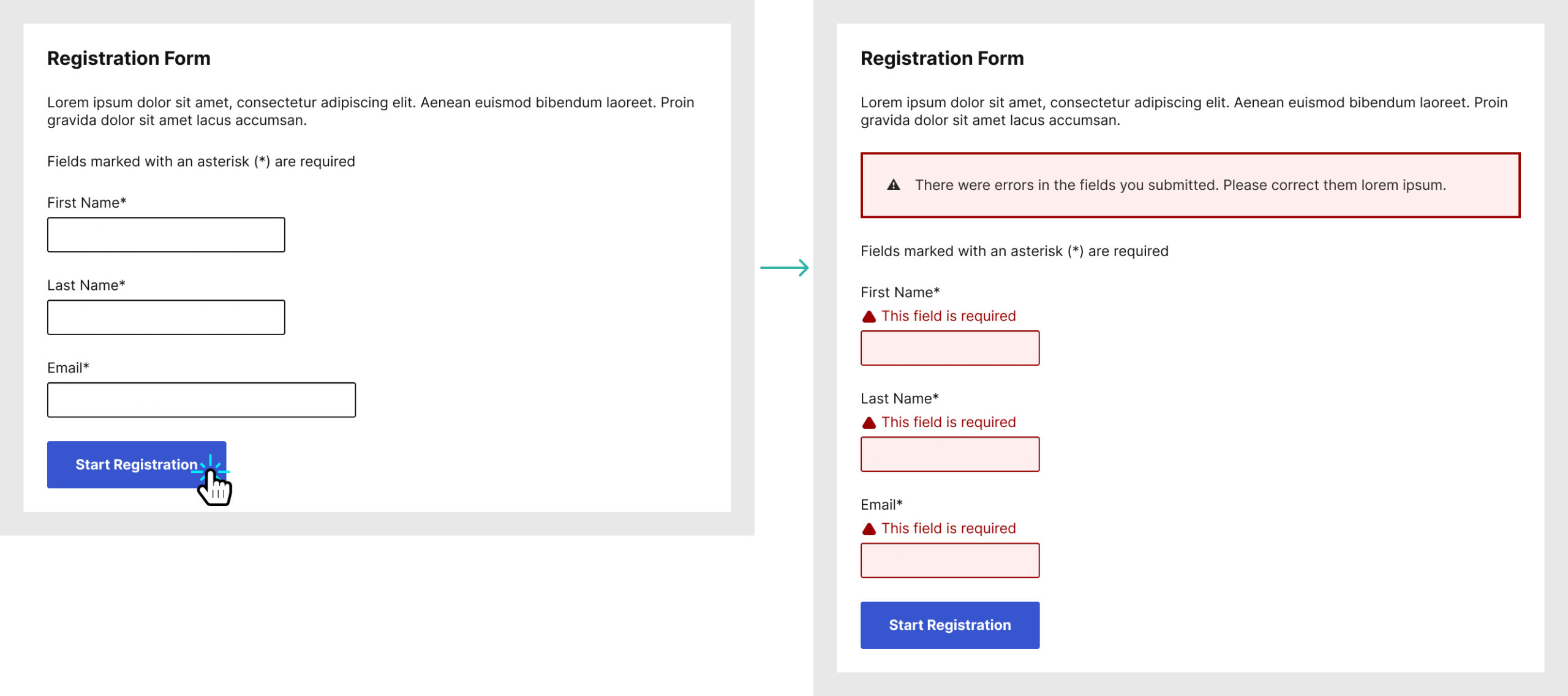Focus the black-bordered First Name field
1568x696 pixels.
click(166, 235)
